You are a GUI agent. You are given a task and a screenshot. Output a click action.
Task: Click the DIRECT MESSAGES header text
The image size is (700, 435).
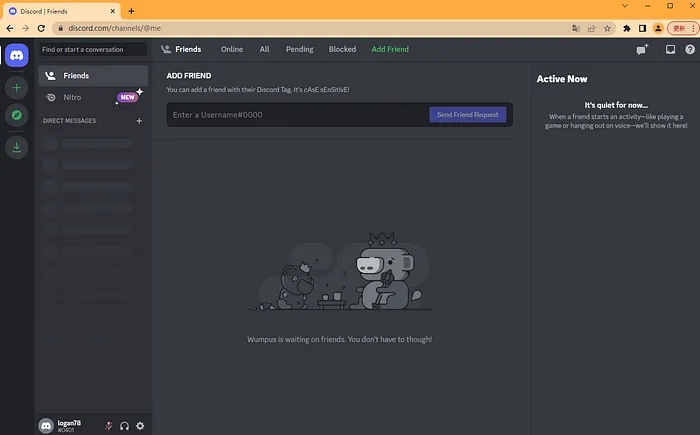point(69,121)
